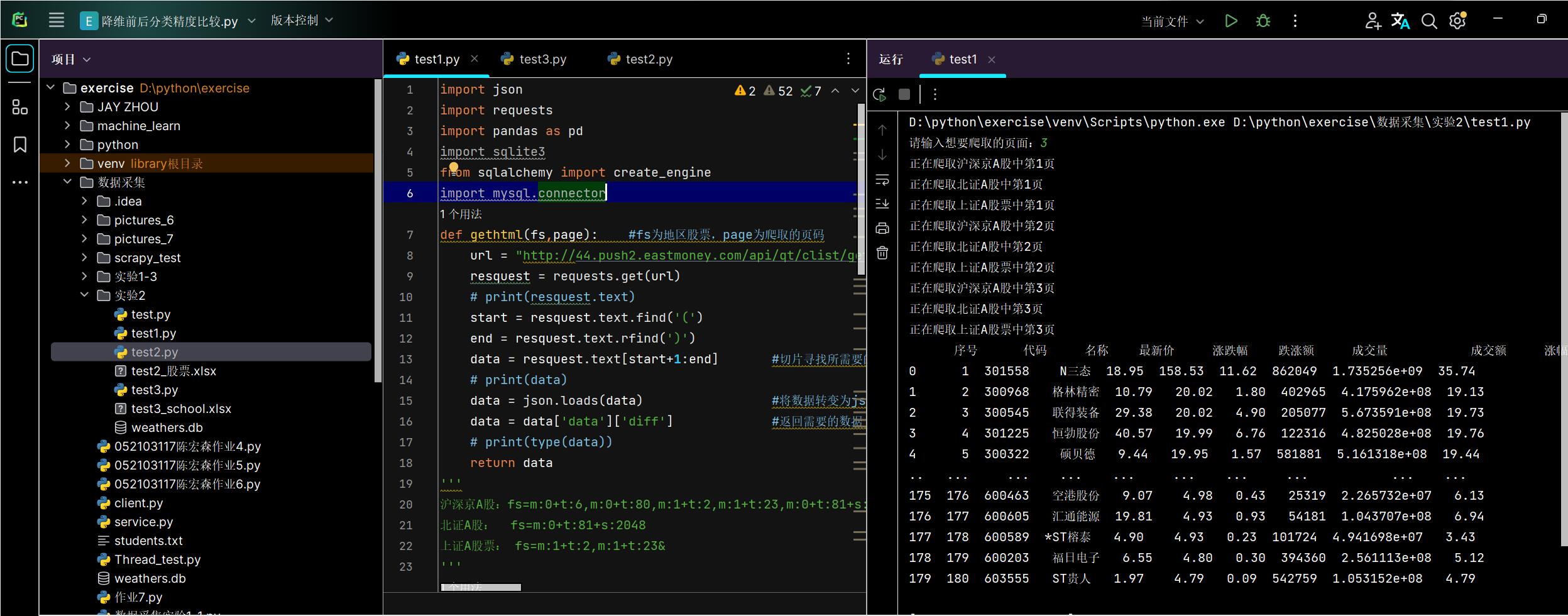Close the test1.py editor tab
Viewport: 1568px width, 616px height.
(x=474, y=58)
